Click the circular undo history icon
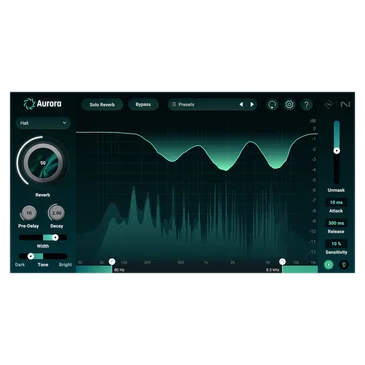This screenshot has width=365, height=365. 272,105
